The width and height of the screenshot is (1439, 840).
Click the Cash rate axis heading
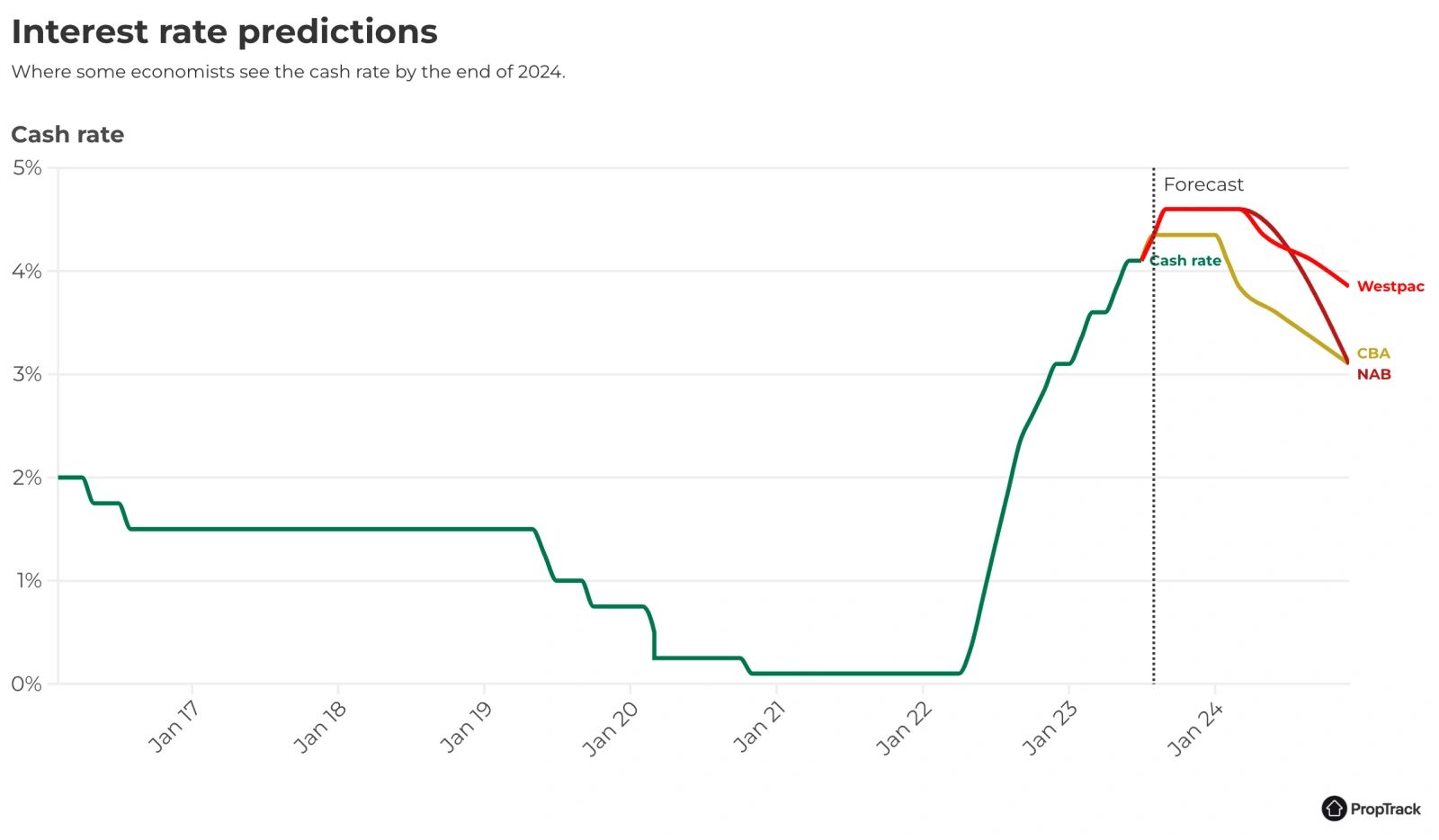point(67,135)
